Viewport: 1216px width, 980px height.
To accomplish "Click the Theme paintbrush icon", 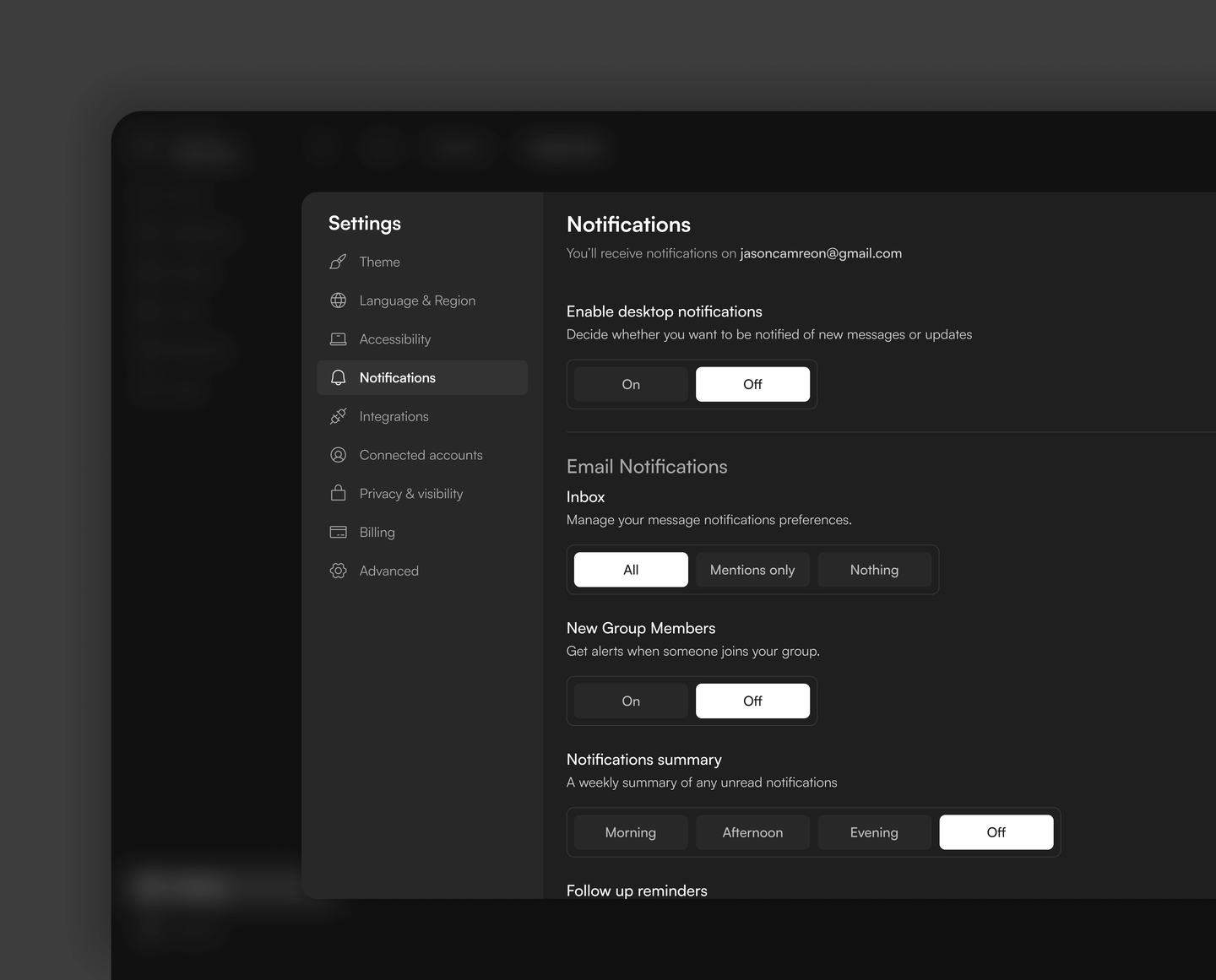I will point(338,262).
